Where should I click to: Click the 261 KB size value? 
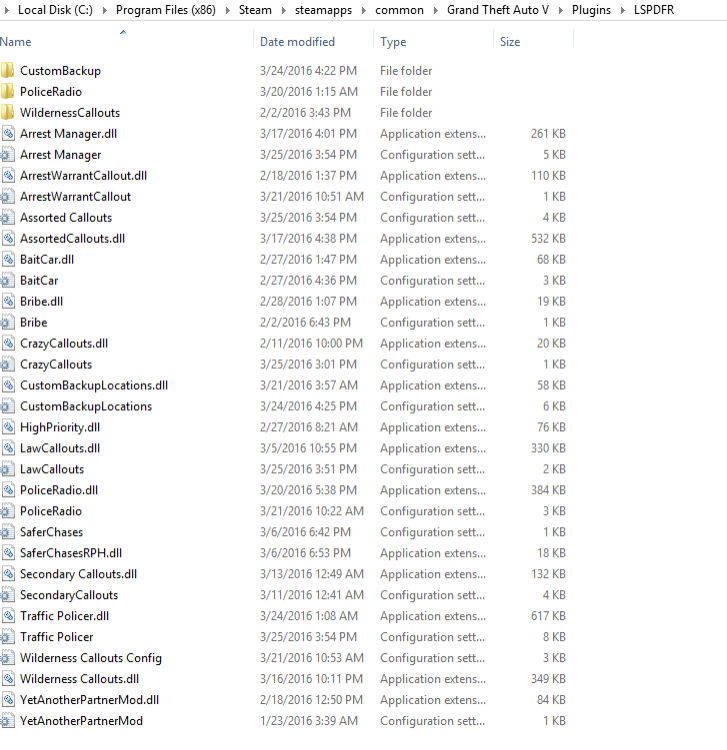point(548,134)
